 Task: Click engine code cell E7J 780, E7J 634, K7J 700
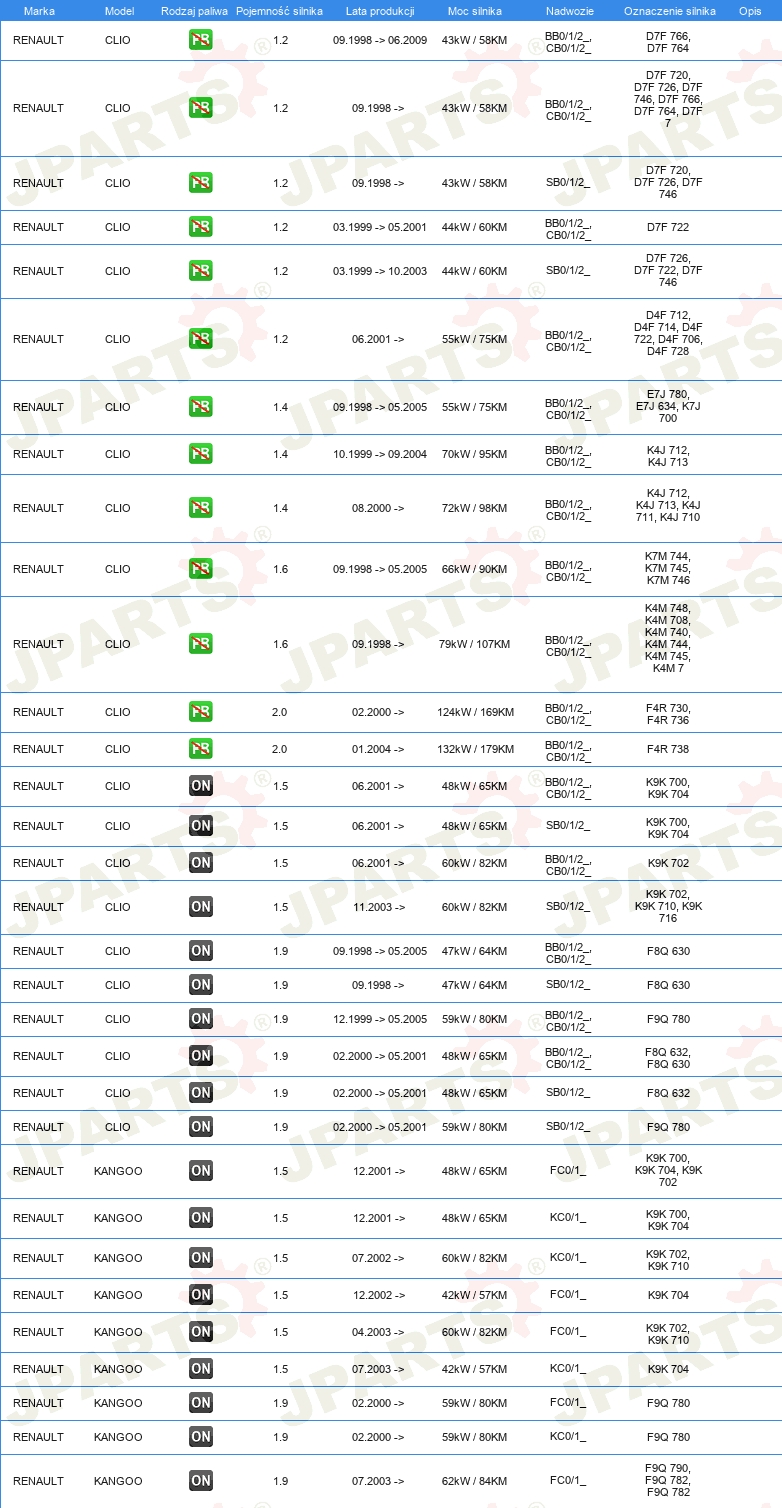[x=668, y=406]
